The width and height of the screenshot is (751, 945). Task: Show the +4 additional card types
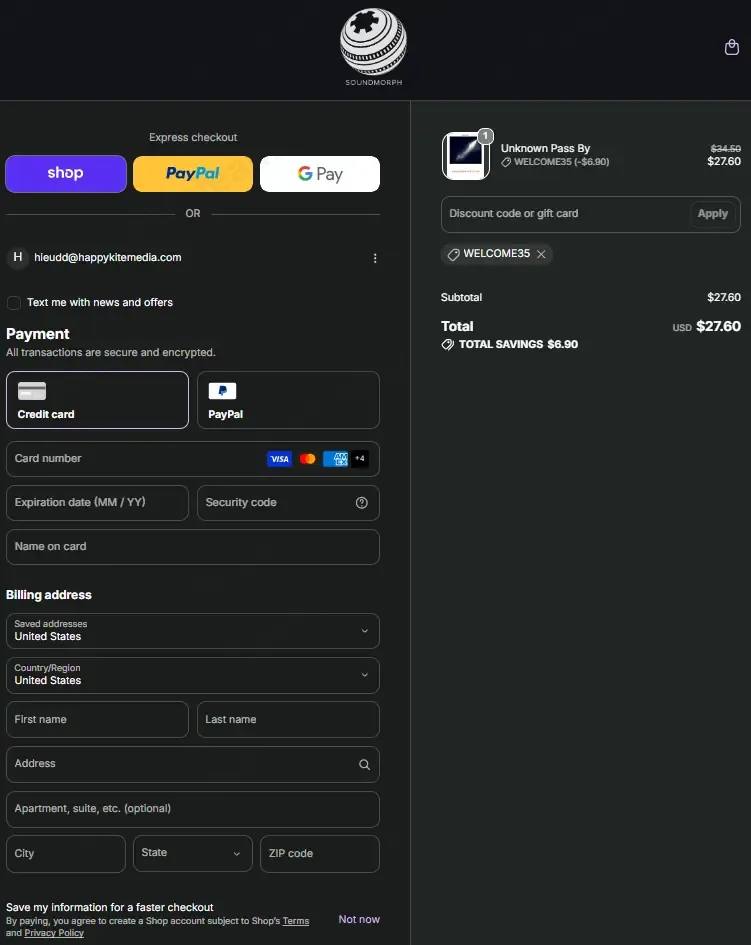tap(360, 459)
